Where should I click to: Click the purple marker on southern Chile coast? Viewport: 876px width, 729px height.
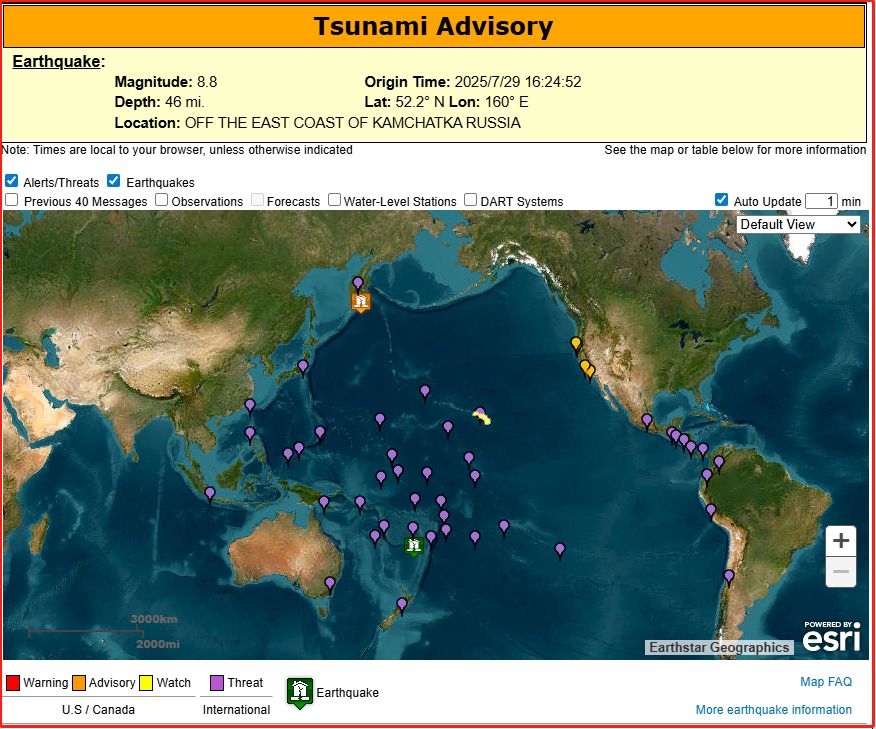pyautogui.click(x=729, y=576)
